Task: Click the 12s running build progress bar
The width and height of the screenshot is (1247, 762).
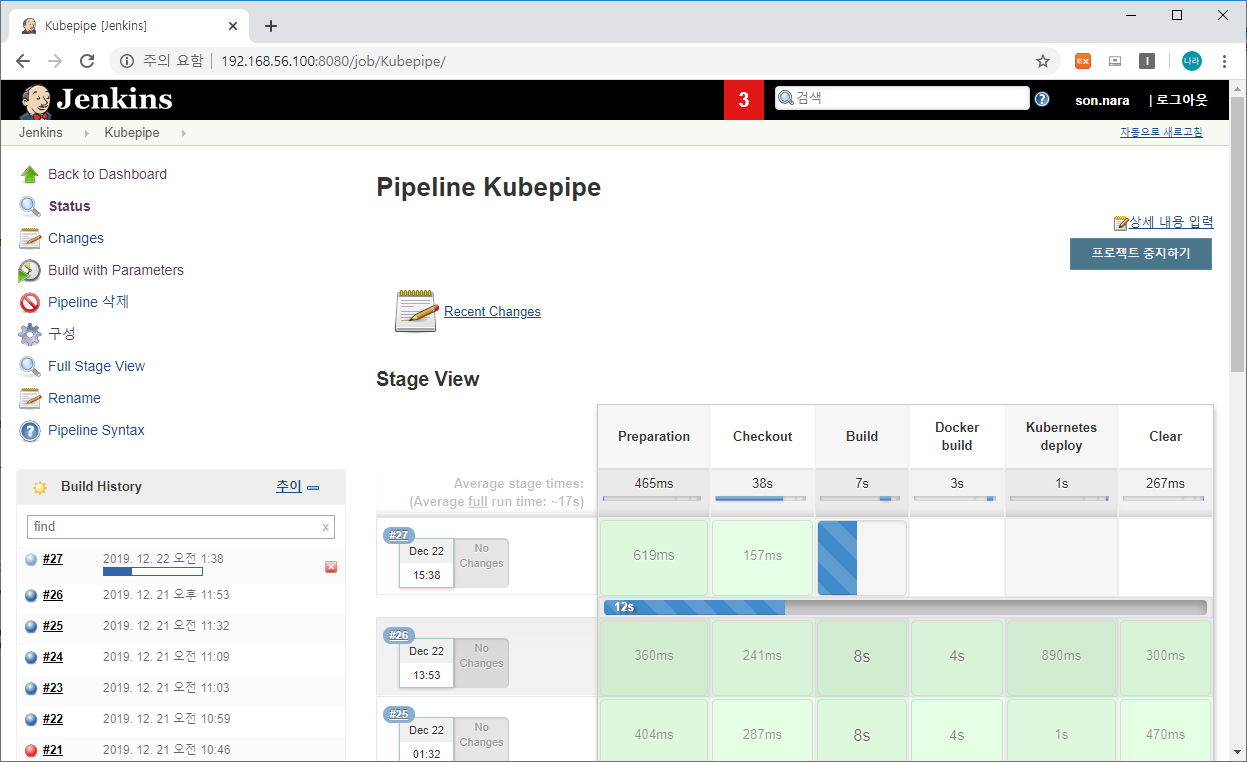Action: pos(905,607)
